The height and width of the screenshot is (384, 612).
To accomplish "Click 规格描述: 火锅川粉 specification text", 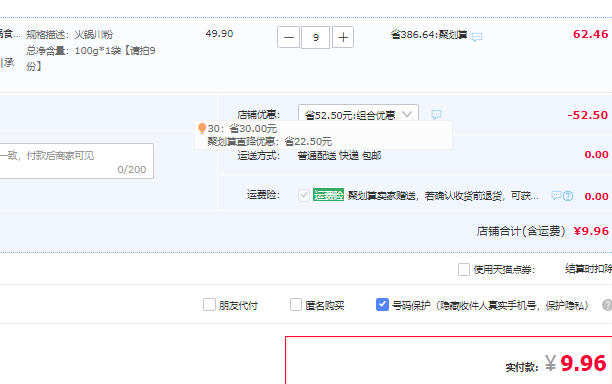I will coord(69,35).
